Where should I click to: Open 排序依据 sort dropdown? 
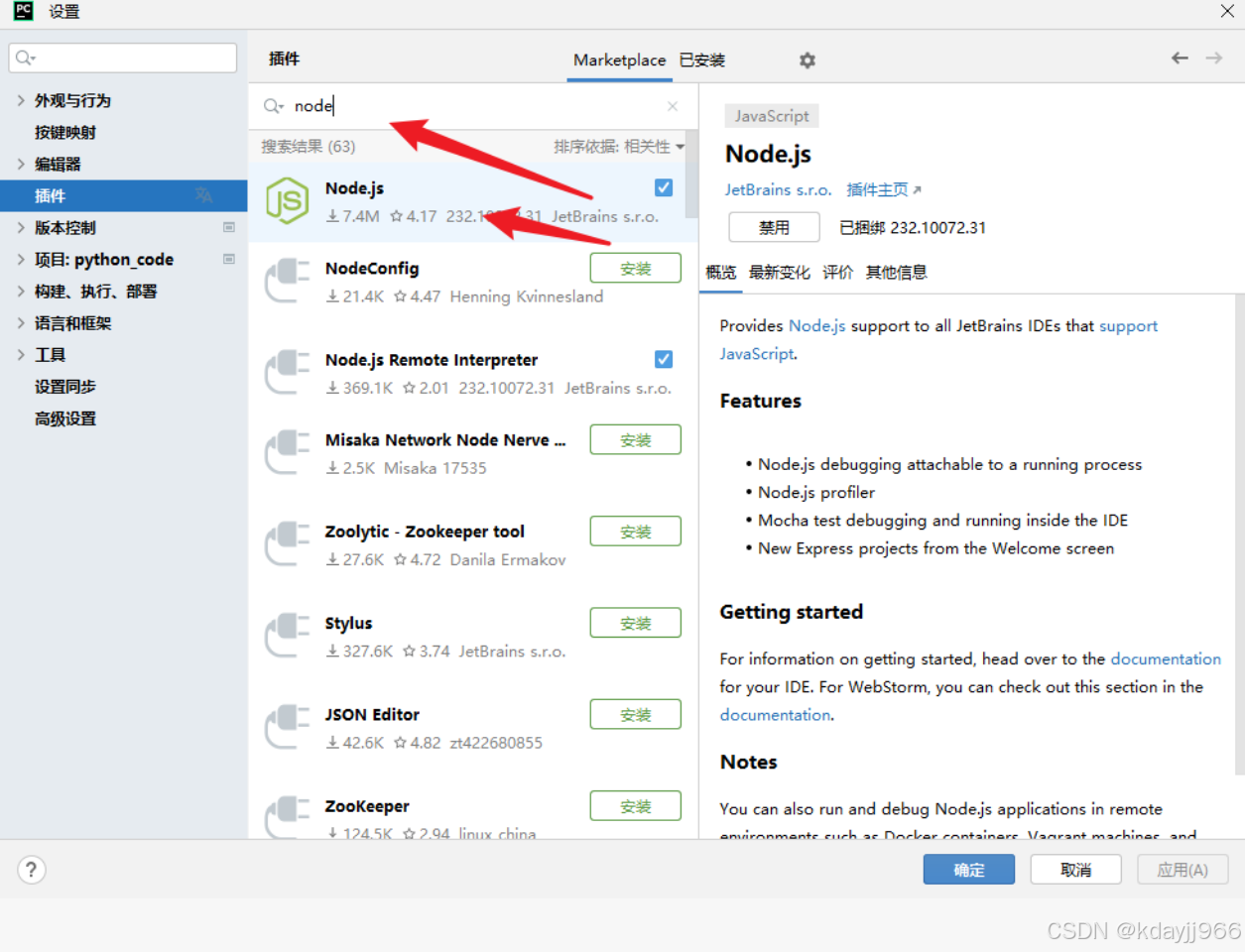coord(619,147)
